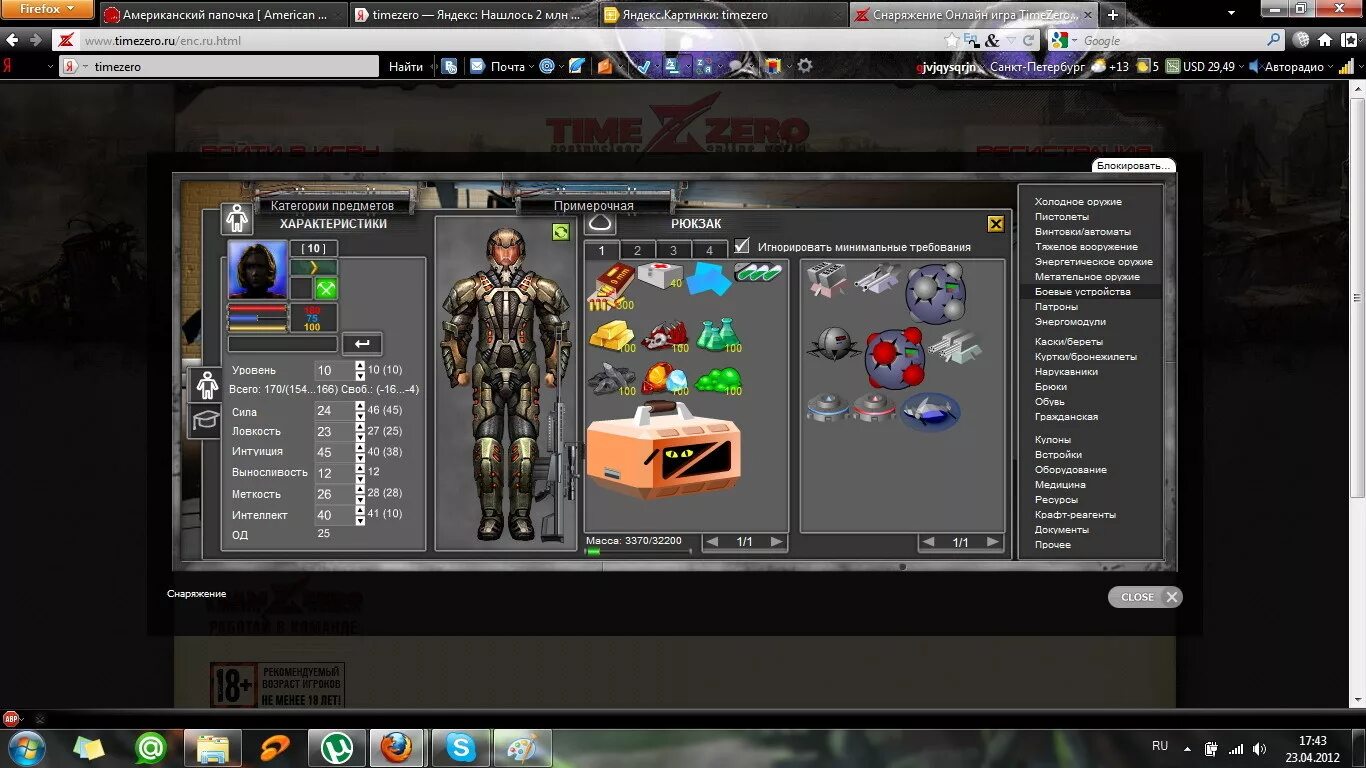Select the large grey spiked mine device
The image size is (1366, 768).
click(x=935, y=294)
